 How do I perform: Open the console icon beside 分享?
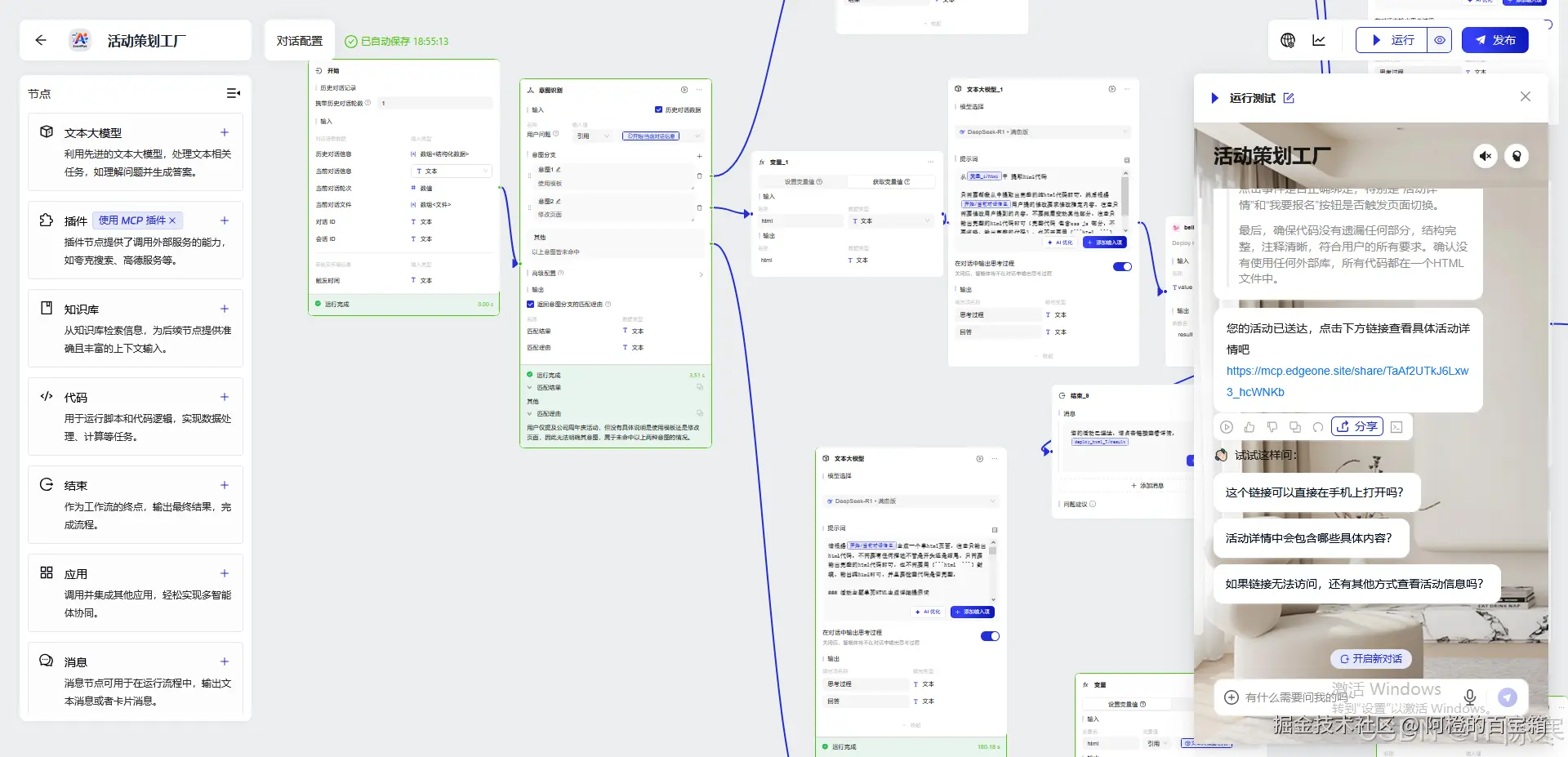(1396, 427)
